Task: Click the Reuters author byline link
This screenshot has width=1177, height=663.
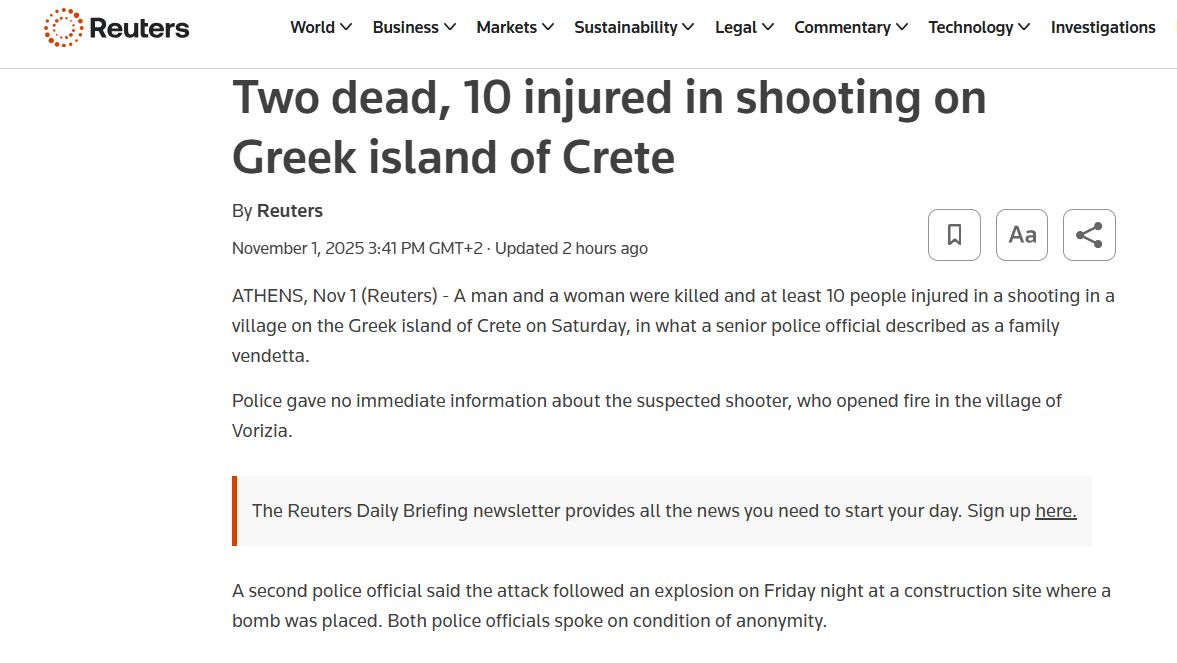Action: [x=290, y=211]
